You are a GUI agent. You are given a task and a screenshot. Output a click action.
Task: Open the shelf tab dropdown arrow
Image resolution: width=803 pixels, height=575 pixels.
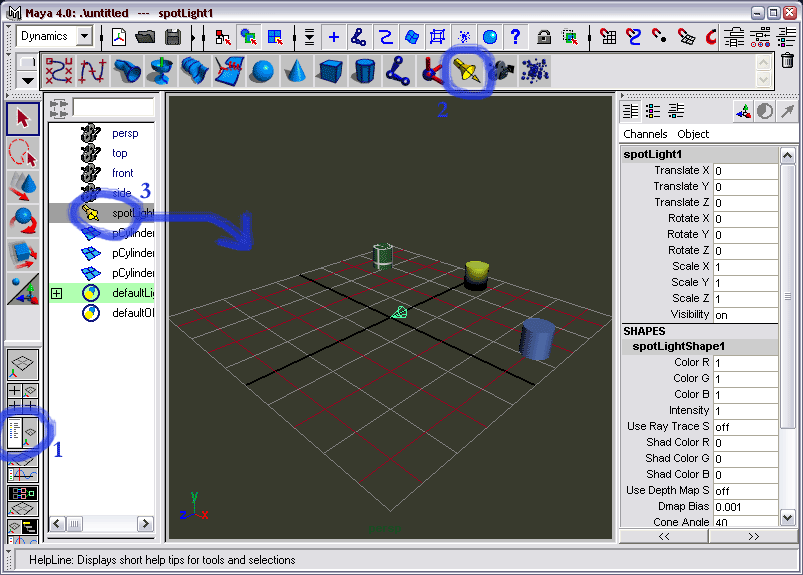point(28,79)
